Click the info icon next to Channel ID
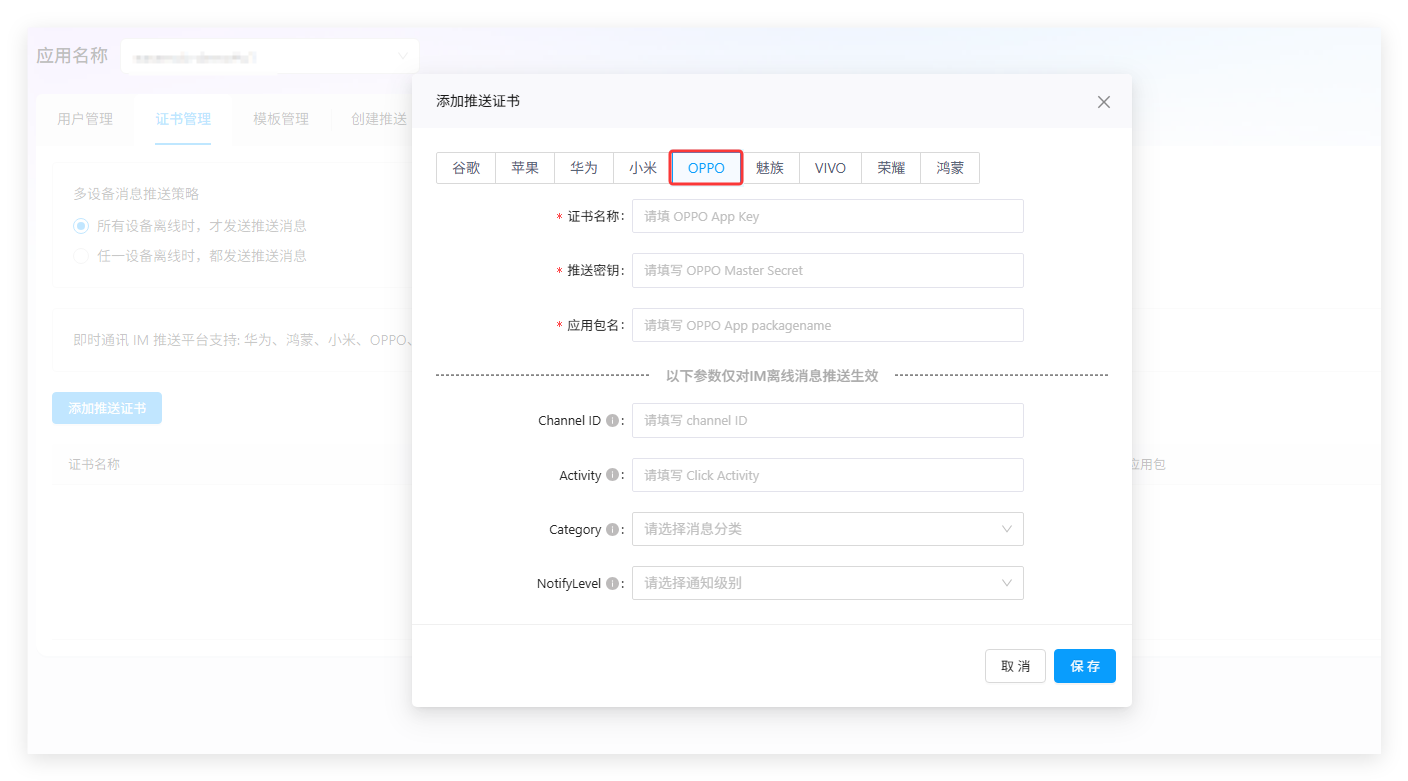This screenshot has width=1408, height=781. pos(612,421)
